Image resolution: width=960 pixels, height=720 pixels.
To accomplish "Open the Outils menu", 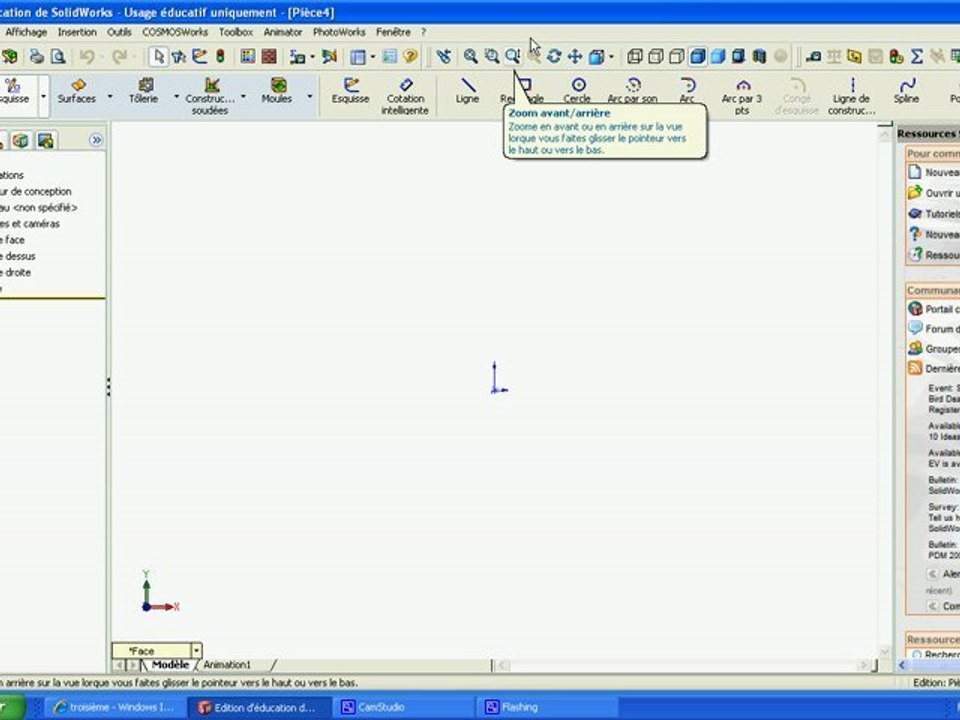I will pyautogui.click(x=119, y=32).
